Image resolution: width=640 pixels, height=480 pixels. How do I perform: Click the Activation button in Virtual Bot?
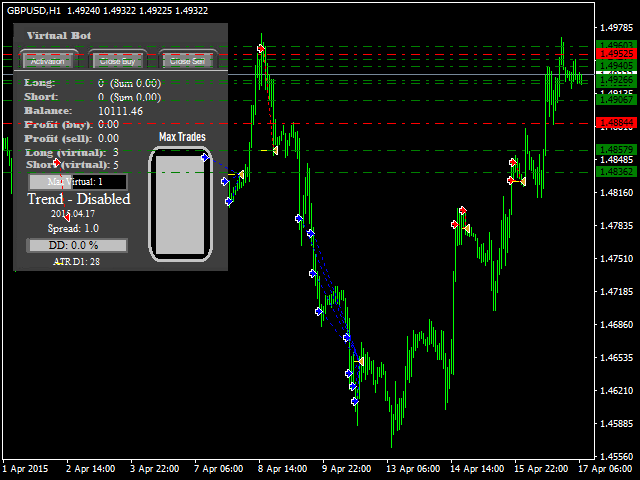[x=48, y=61]
